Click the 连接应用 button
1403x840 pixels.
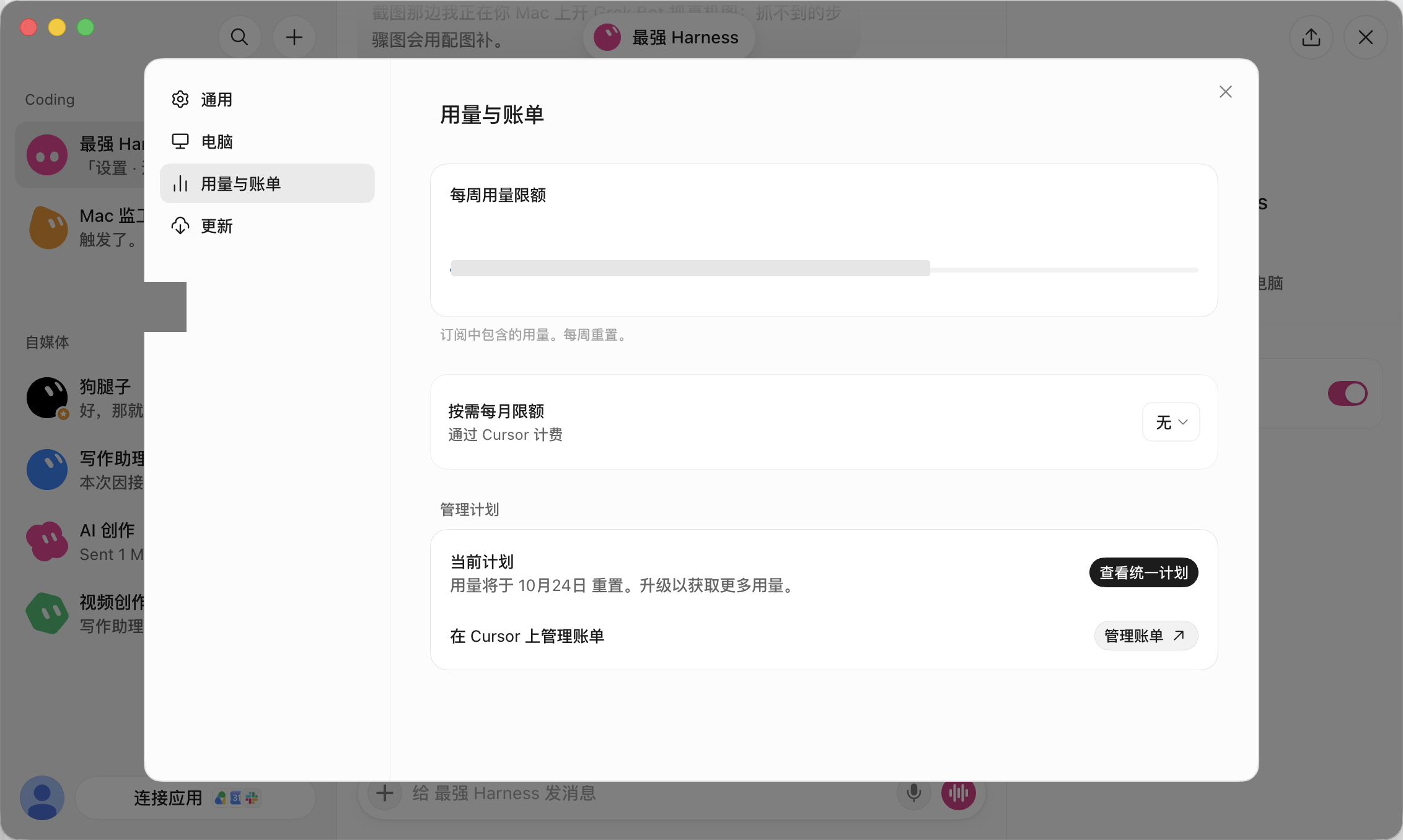(x=196, y=798)
